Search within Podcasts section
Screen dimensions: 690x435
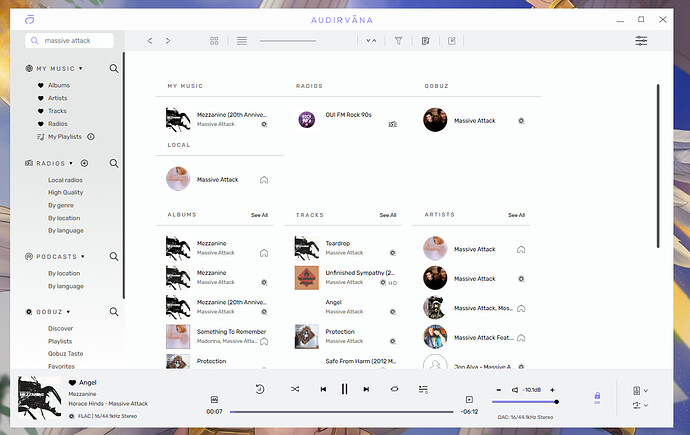tap(114, 256)
